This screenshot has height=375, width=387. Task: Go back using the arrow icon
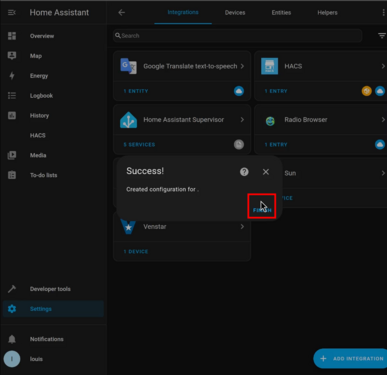tap(122, 13)
